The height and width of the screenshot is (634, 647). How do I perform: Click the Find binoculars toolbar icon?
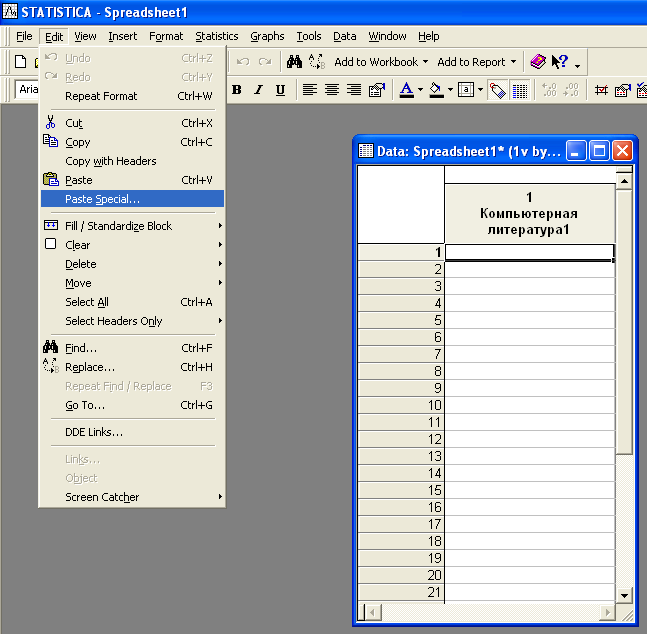[294, 62]
